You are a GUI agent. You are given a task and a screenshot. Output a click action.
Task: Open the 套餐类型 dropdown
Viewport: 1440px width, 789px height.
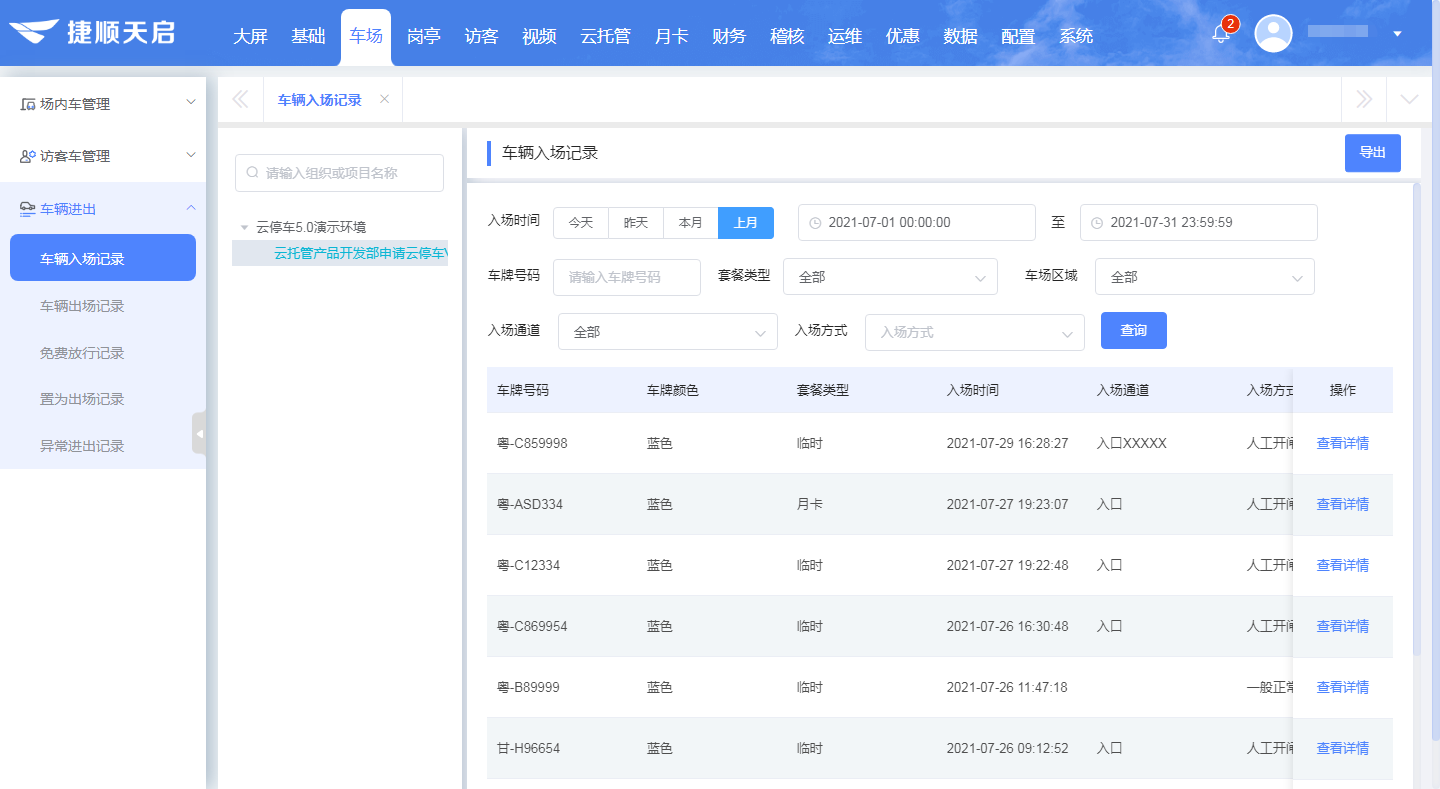tap(890, 277)
